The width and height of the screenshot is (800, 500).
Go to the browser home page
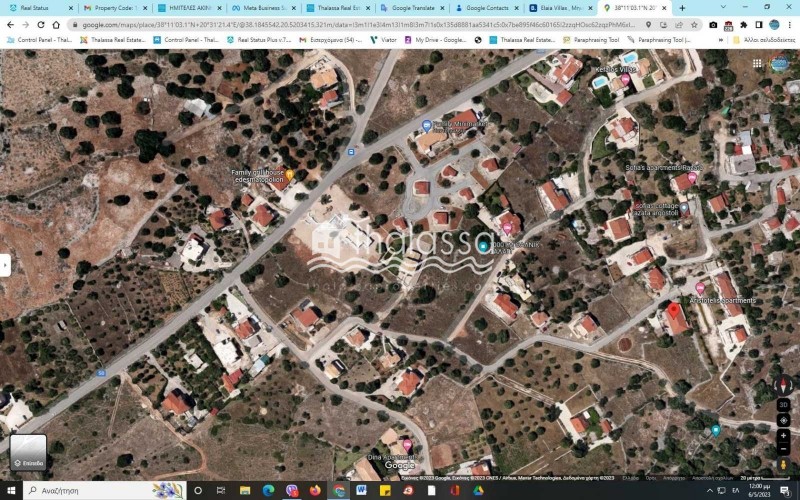56,24
